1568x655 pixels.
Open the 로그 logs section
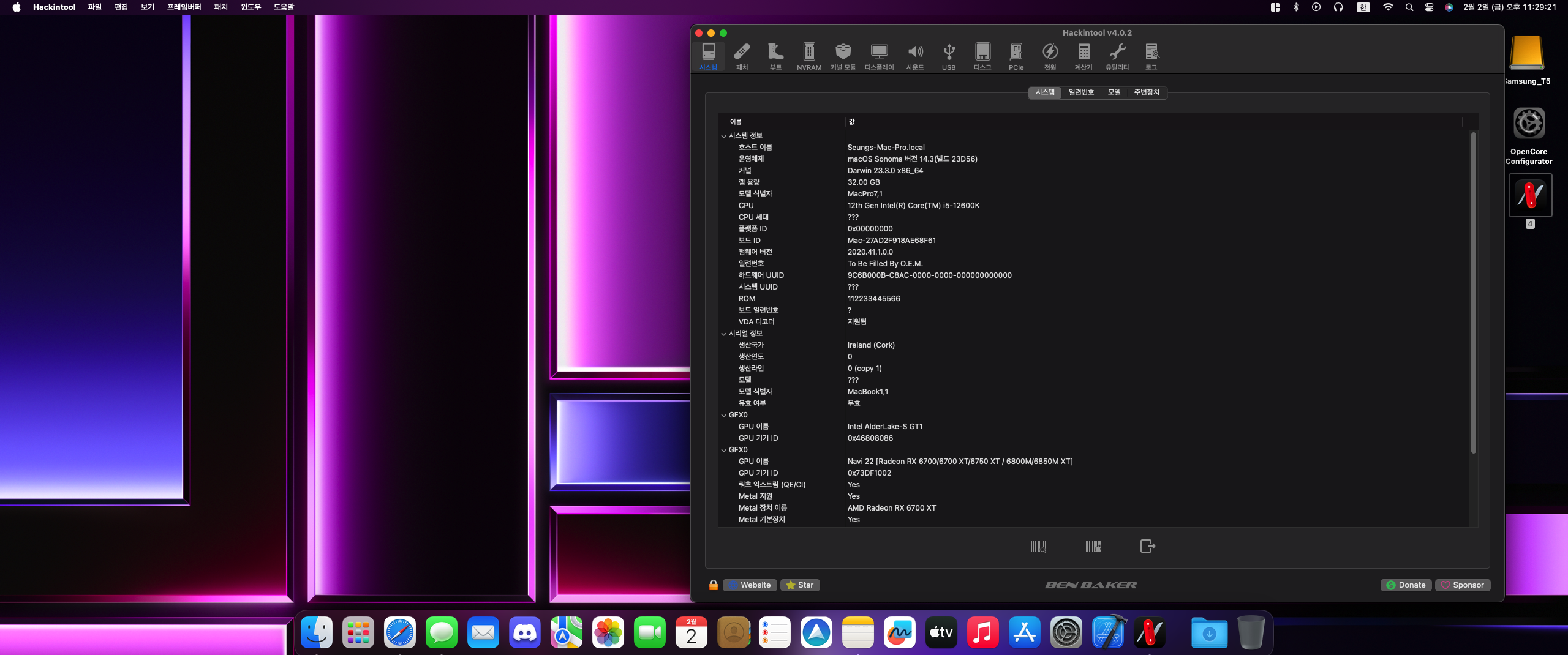click(1151, 56)
